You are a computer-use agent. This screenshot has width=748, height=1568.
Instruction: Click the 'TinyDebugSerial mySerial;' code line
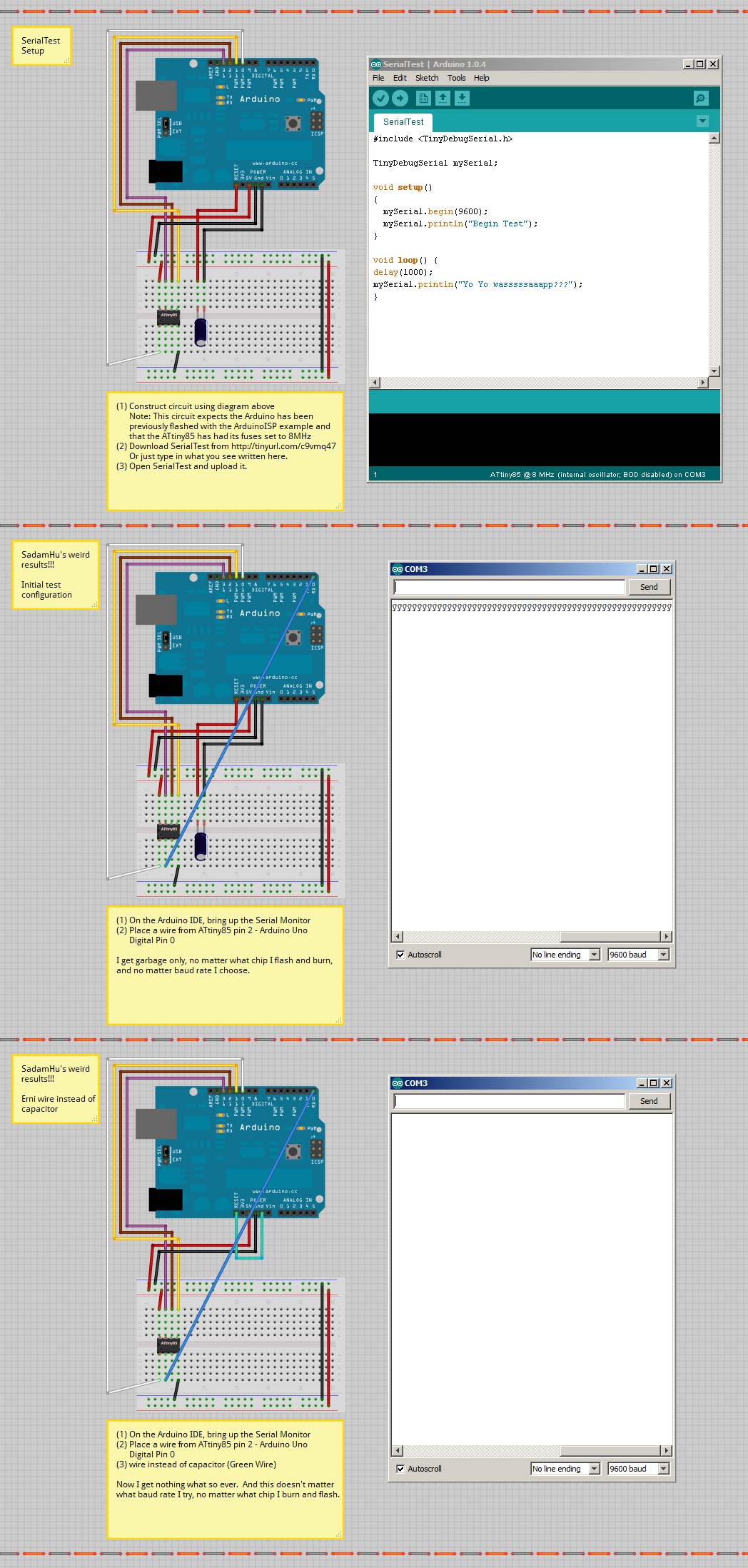tap(435, 164)
